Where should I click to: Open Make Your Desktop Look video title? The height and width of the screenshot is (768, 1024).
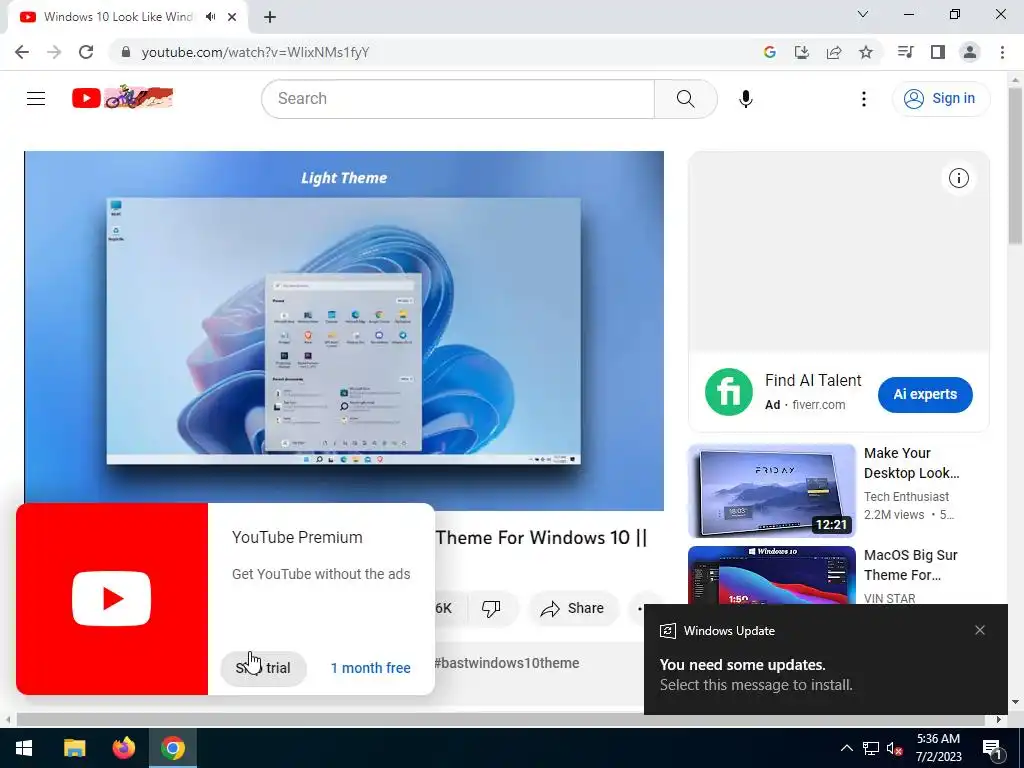[x=911, y=462]
